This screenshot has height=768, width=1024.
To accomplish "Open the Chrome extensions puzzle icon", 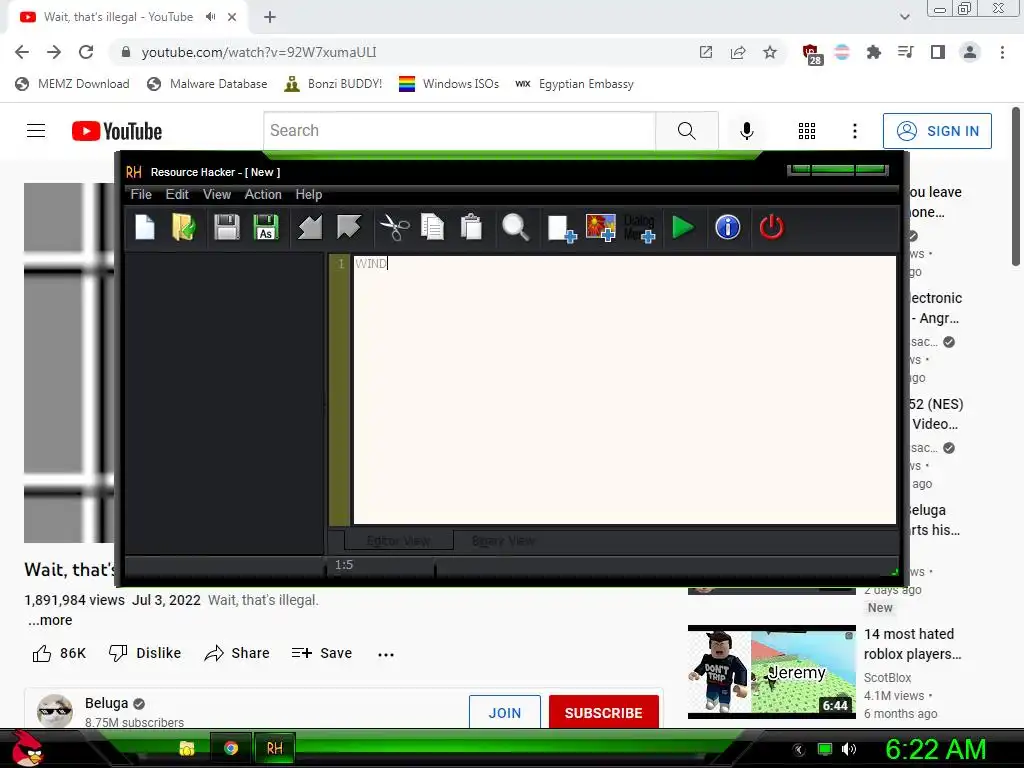I will pyautogui.click(x=873, y=52).
